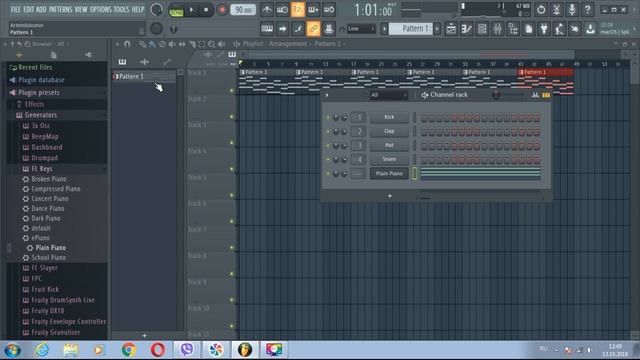Image resolution: width=640 pixels, height=360 pixels.
Task: Open the EDIT menu
Action: pos(29,9)
